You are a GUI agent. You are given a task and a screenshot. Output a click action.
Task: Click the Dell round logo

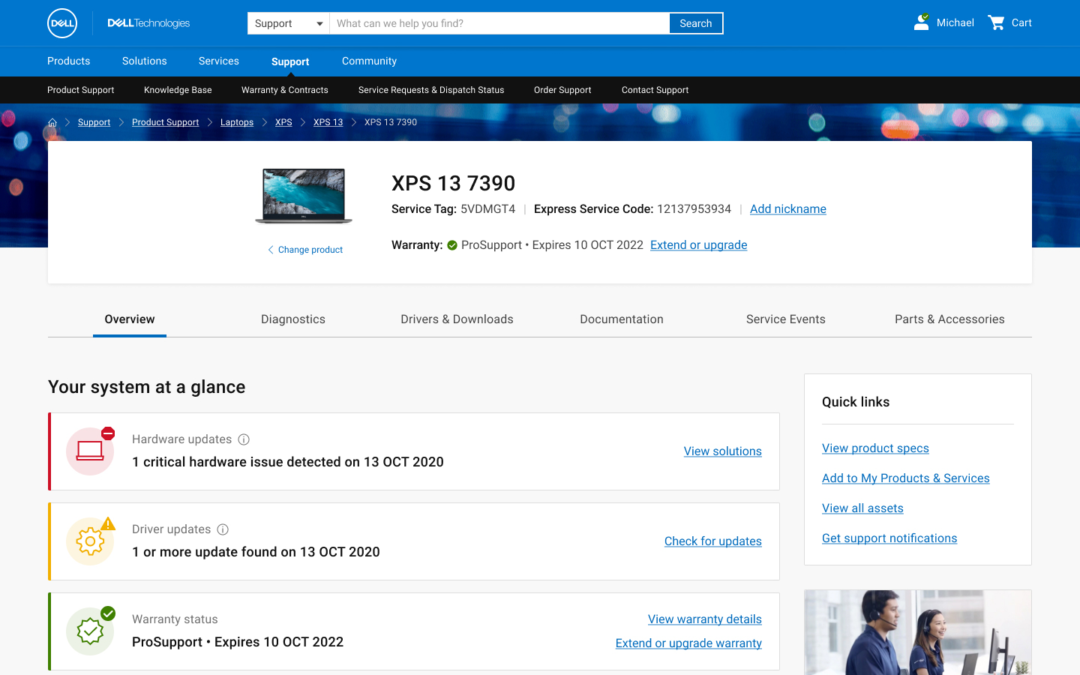(62, 23)
